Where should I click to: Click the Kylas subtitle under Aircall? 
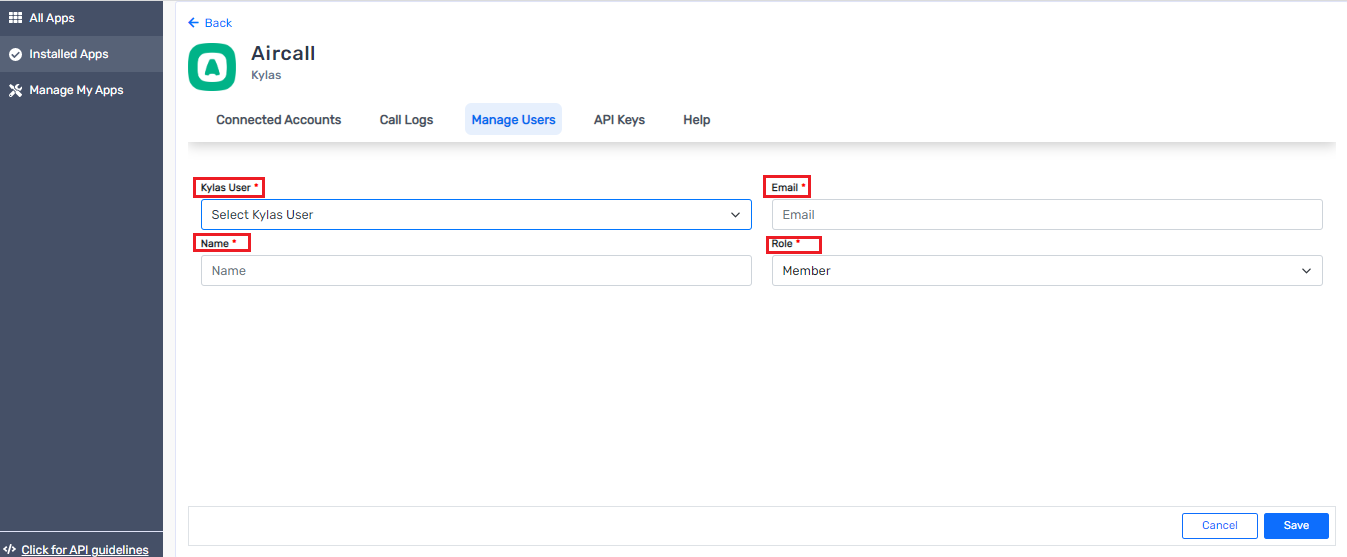coord(266,75)
